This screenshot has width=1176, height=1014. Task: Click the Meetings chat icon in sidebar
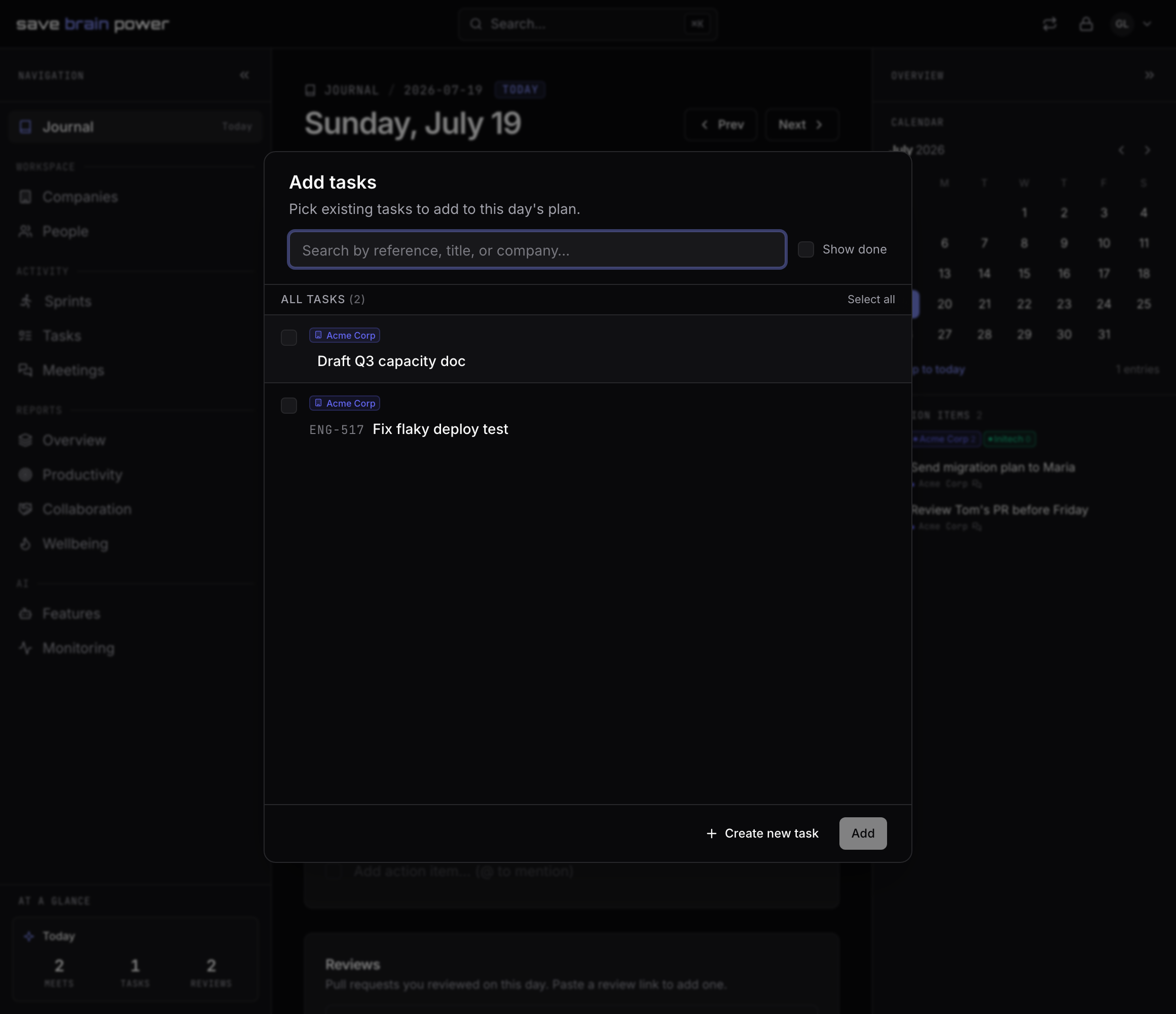tap(25, 370)
